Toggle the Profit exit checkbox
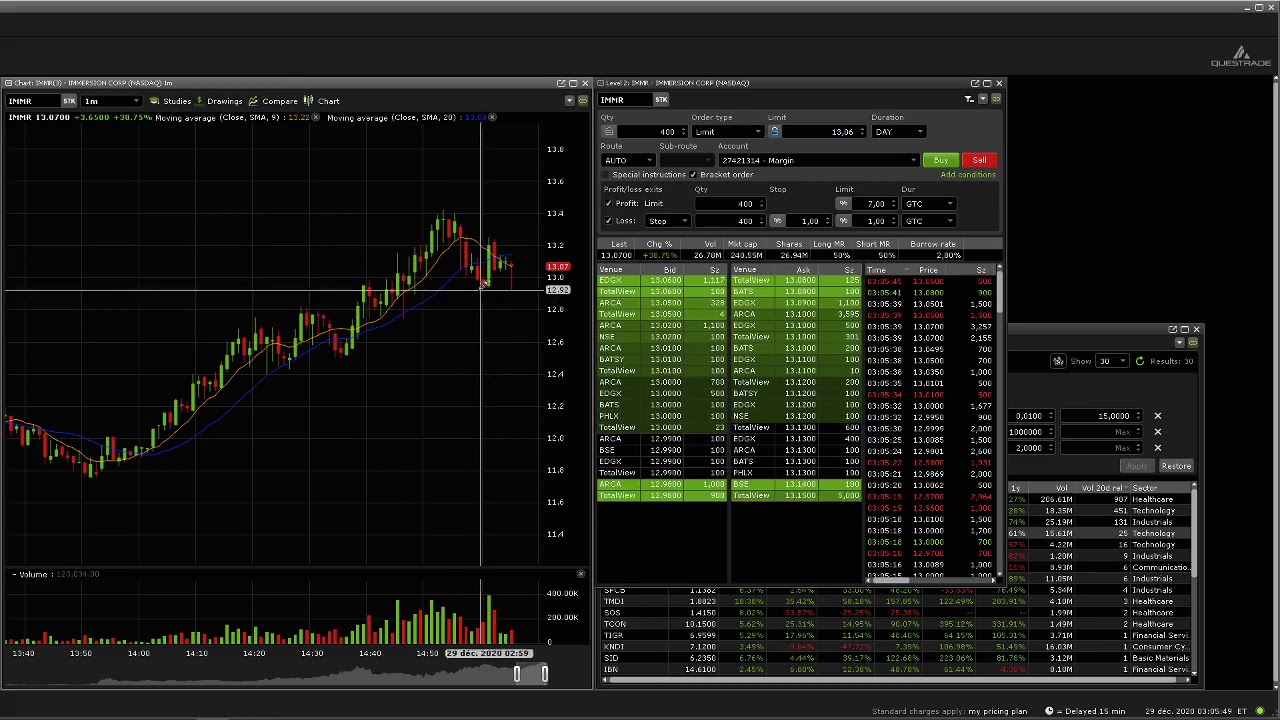 click(x=608, y=204)
